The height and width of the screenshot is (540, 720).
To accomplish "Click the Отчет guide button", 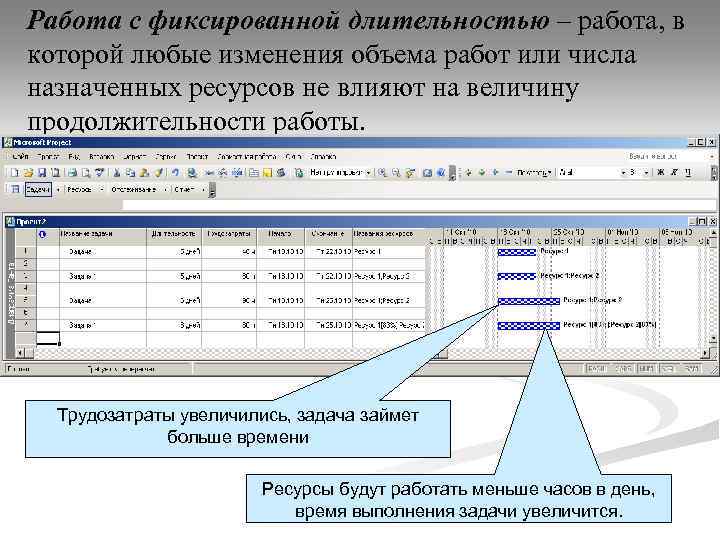I will click(x=184, y=189).
